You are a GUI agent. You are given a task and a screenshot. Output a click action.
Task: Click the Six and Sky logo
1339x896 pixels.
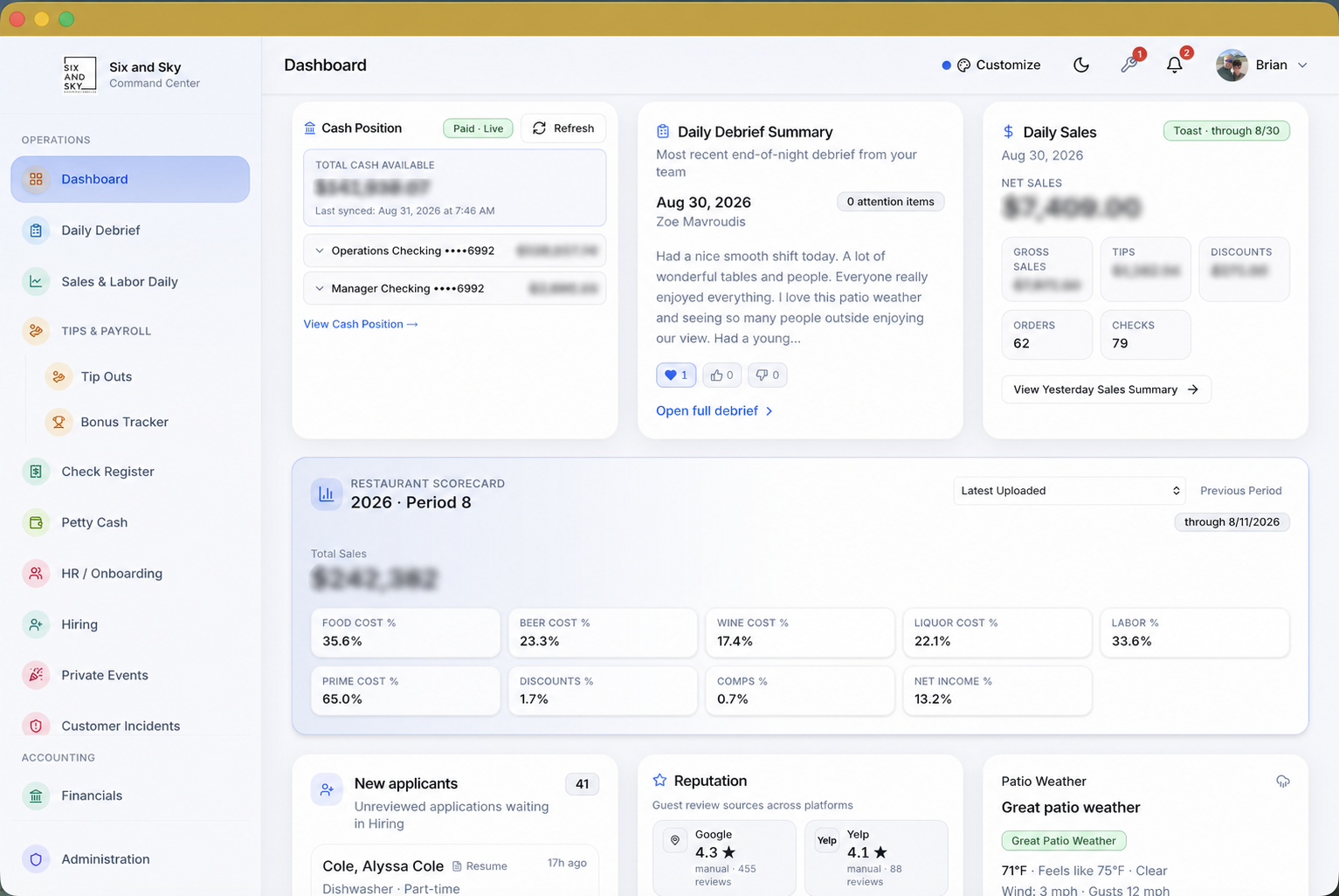(x=79, y=74)
